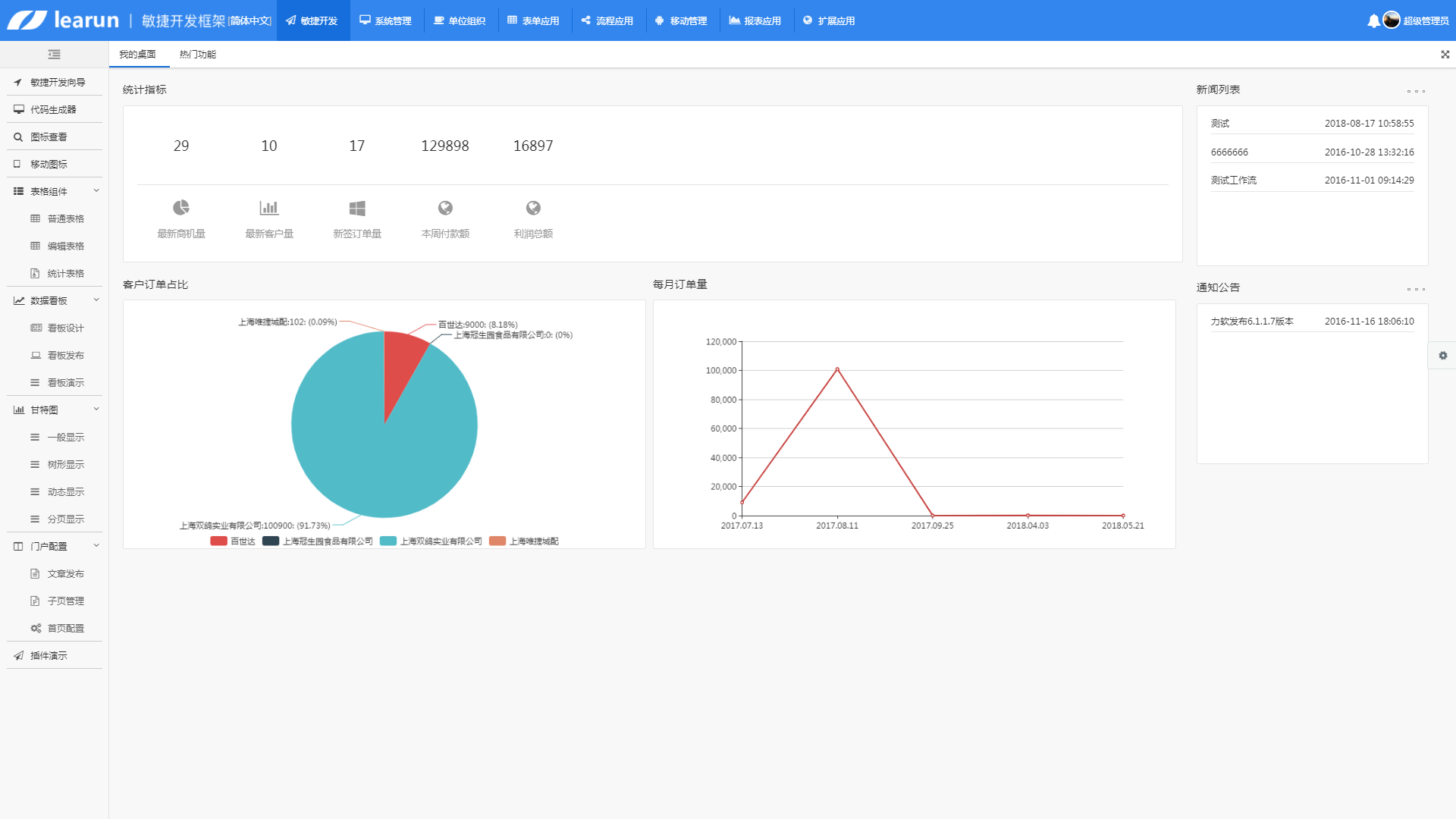
Task: Open 普通表格 submenu item
Action: click(x=58, y=218)
